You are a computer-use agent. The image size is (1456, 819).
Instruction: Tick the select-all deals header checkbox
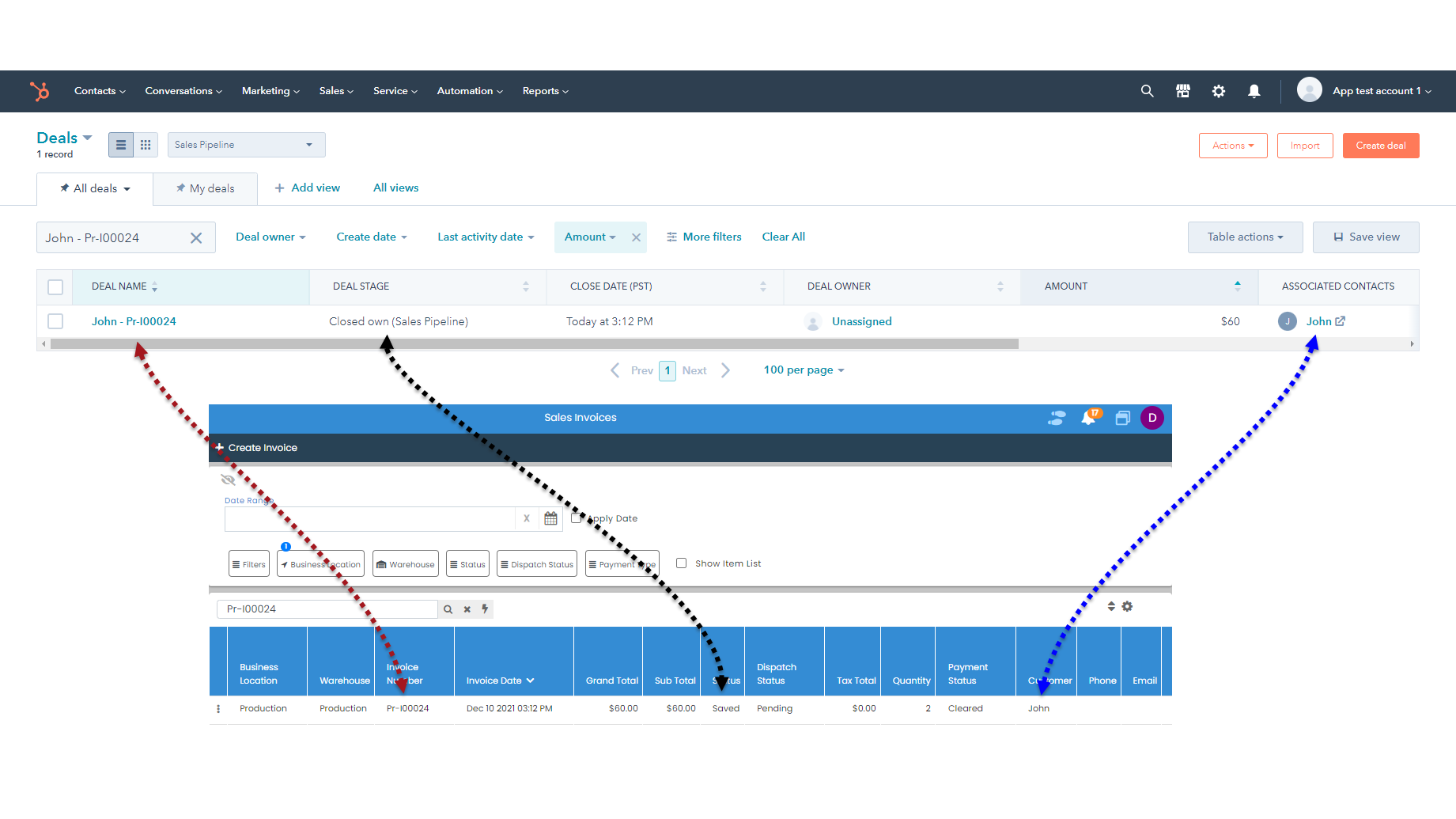click(x=55, y=286)
